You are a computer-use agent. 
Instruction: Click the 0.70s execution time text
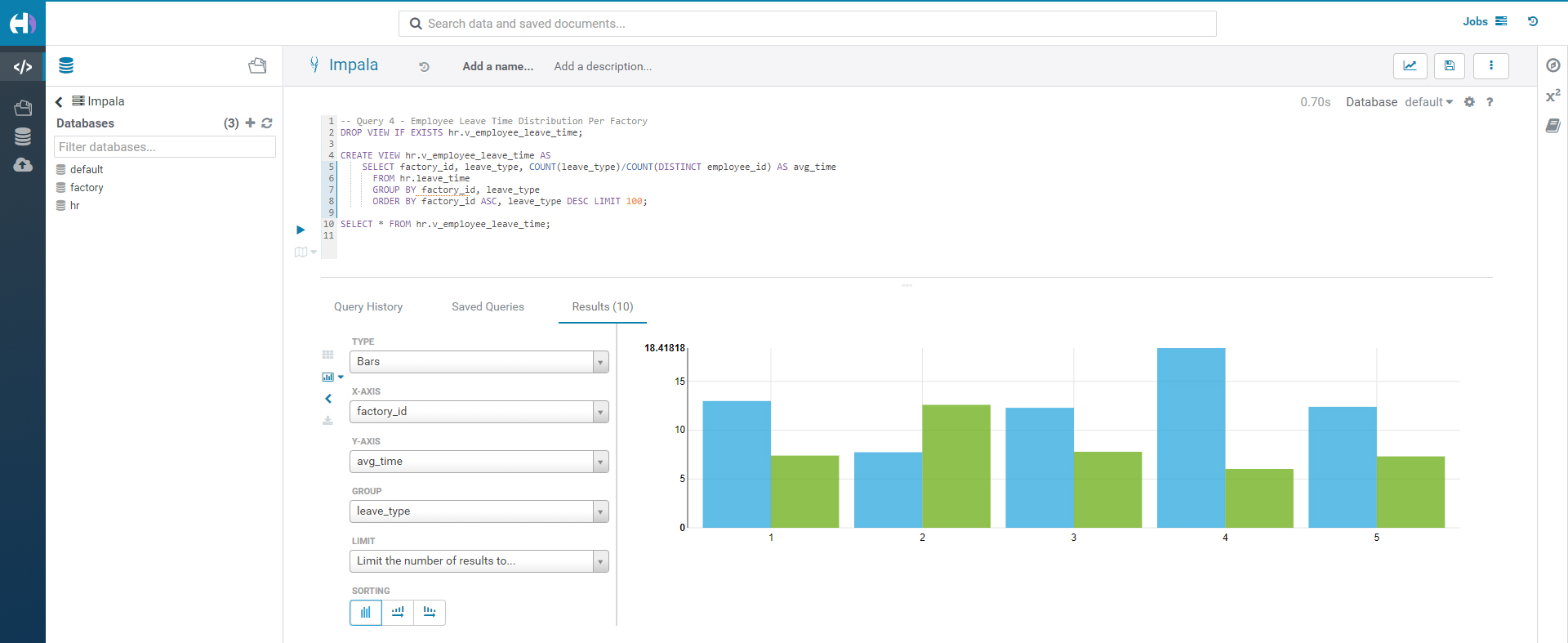click(1315, 102)
